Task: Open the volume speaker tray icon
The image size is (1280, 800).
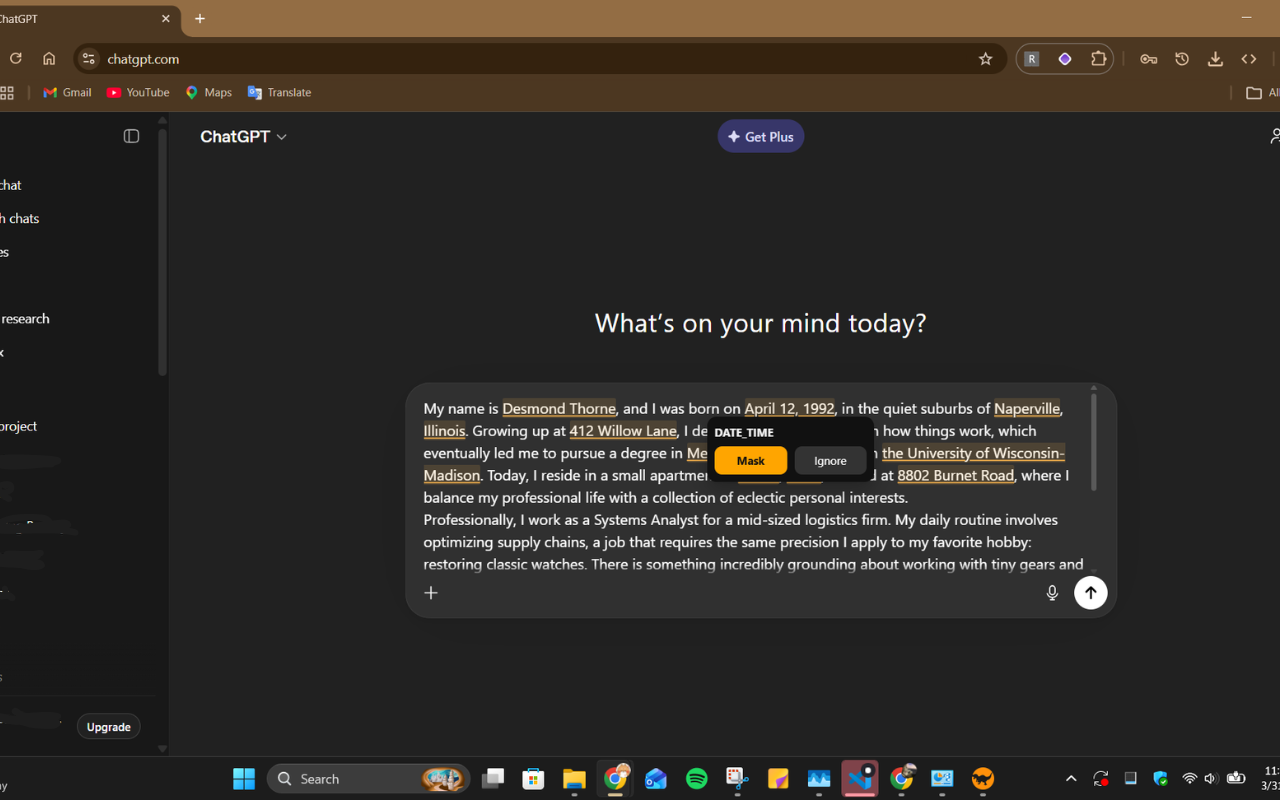Action: point(1210,779)
